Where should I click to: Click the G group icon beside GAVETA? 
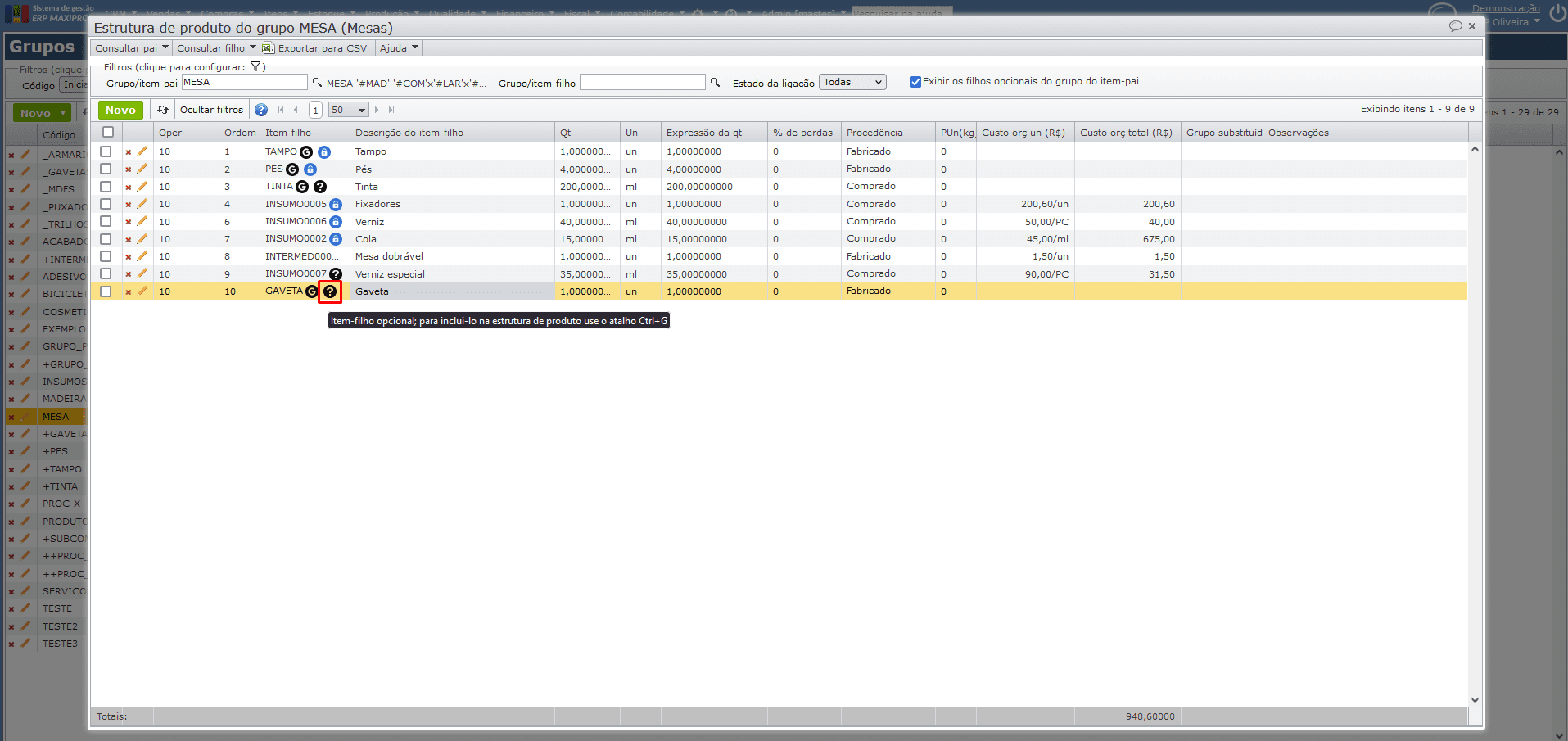pos(311,291)
